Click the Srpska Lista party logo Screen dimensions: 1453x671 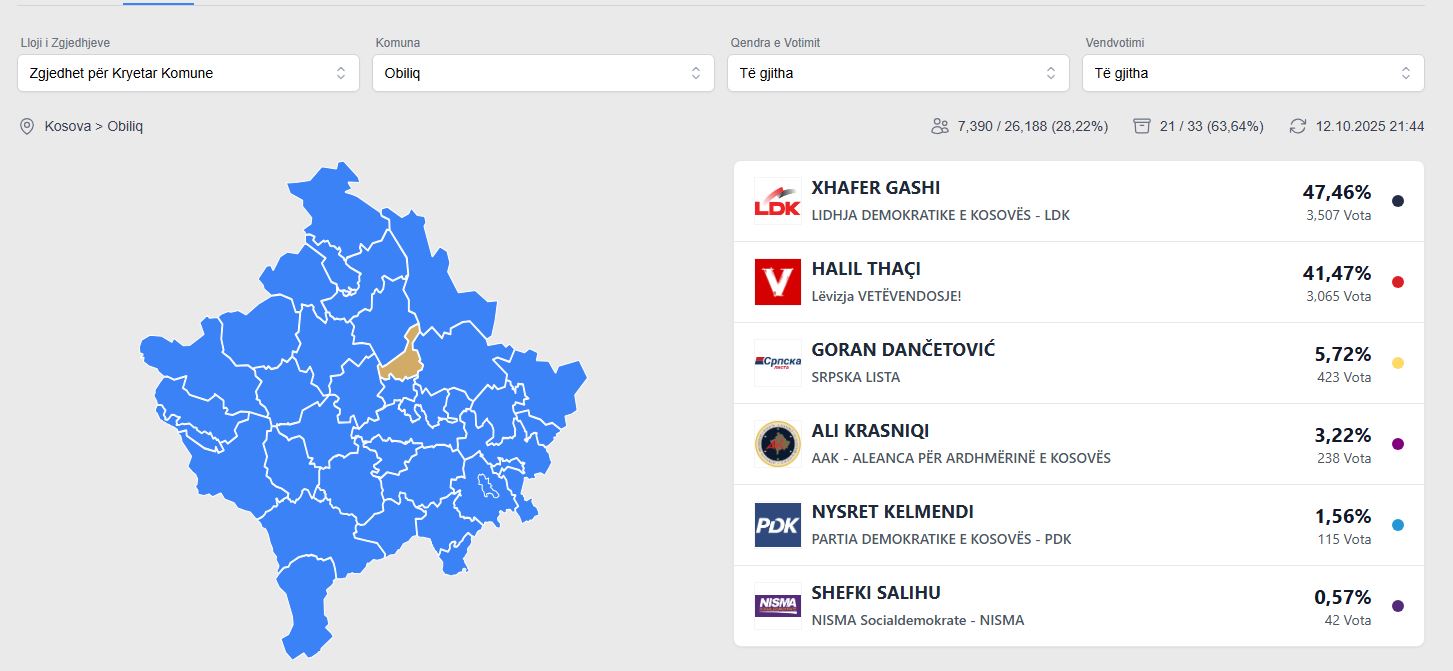tap(777, 363)
